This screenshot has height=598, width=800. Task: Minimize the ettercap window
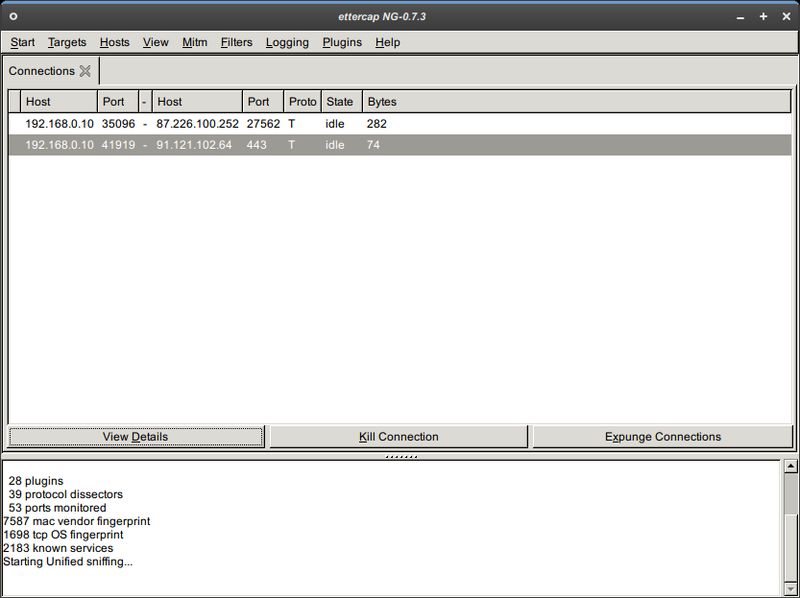[740, 17]
